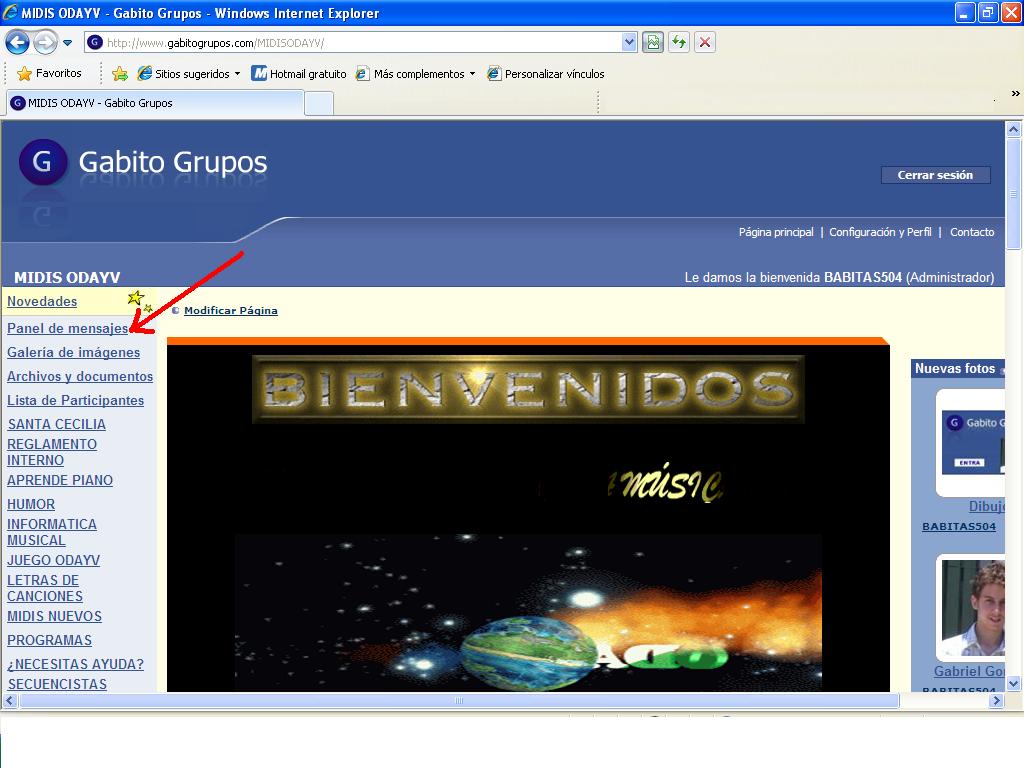1024x768 pixels.
Task: Click the URL address input field
Action: 360,42
